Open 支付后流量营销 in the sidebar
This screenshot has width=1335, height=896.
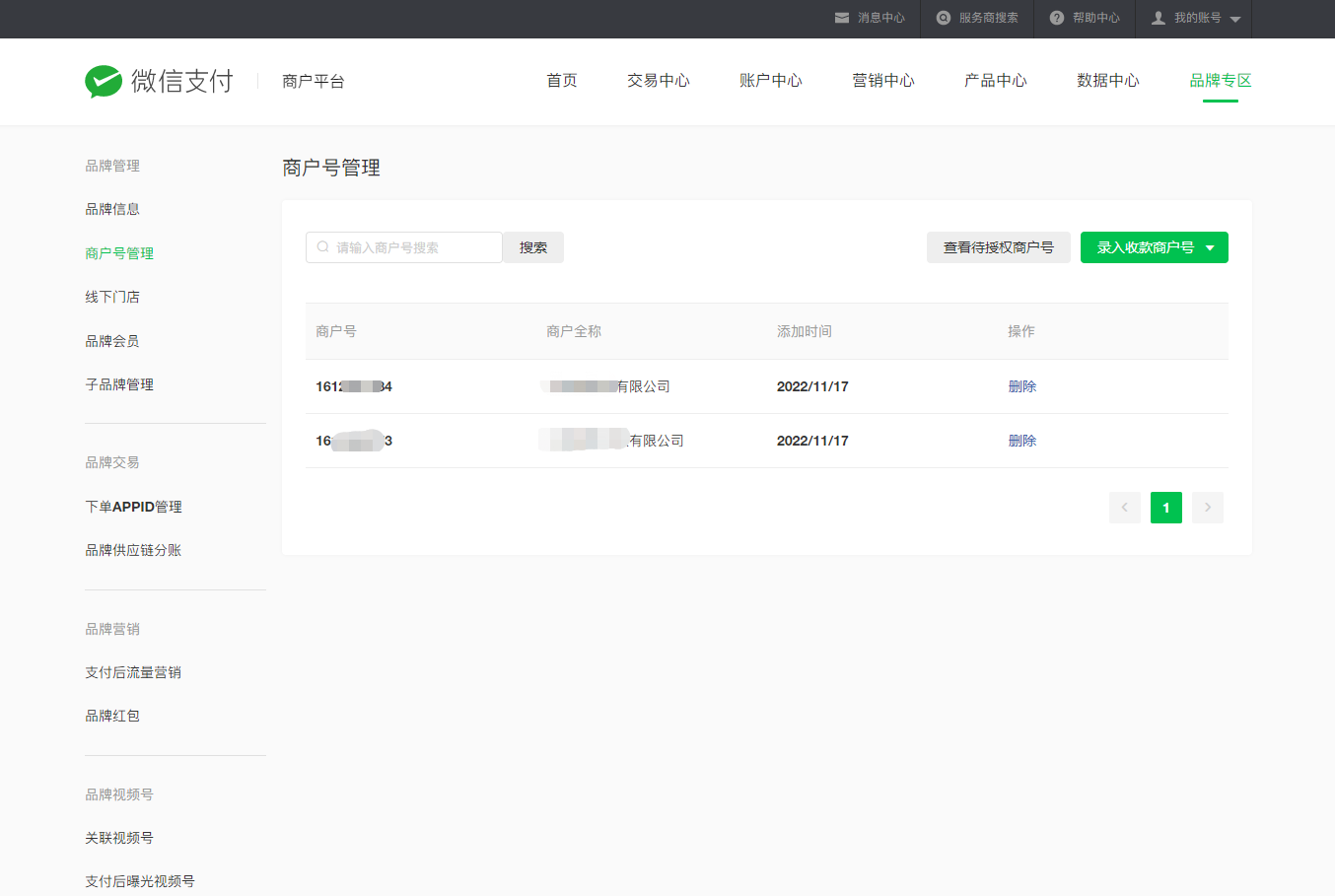[x=133, y=672]
